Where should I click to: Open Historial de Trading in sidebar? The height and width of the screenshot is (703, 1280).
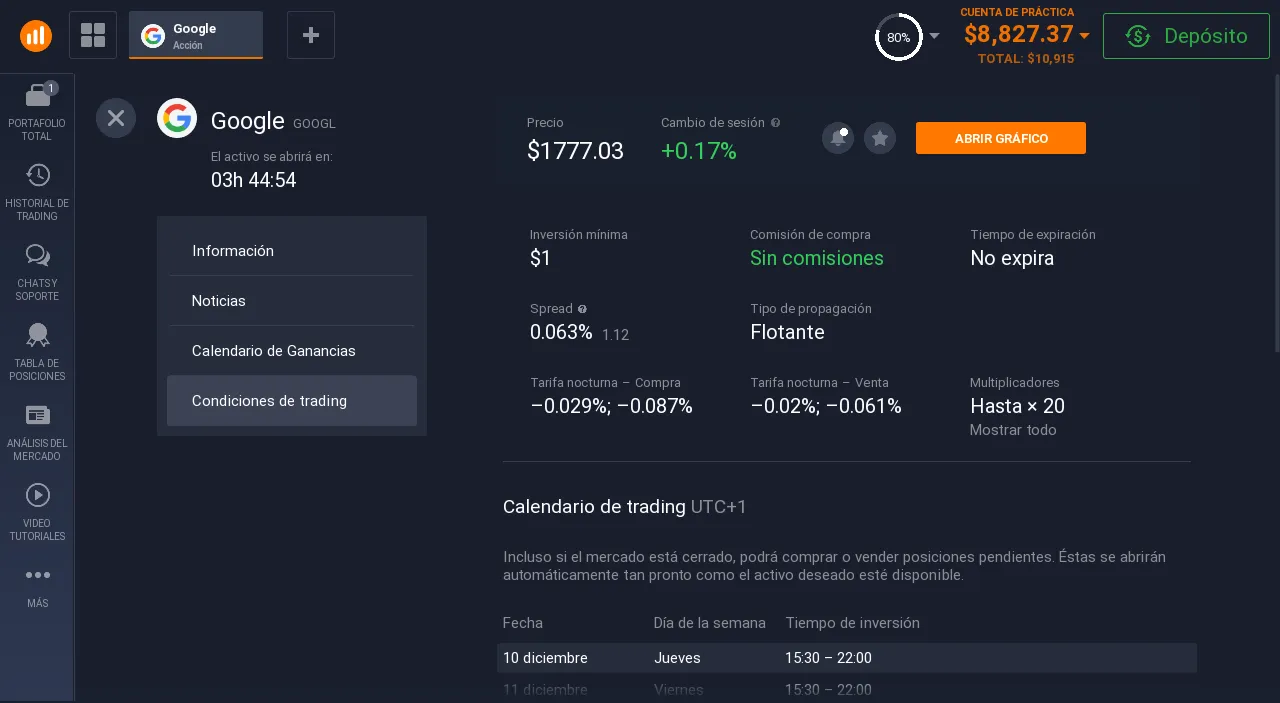tap(37, 192)
